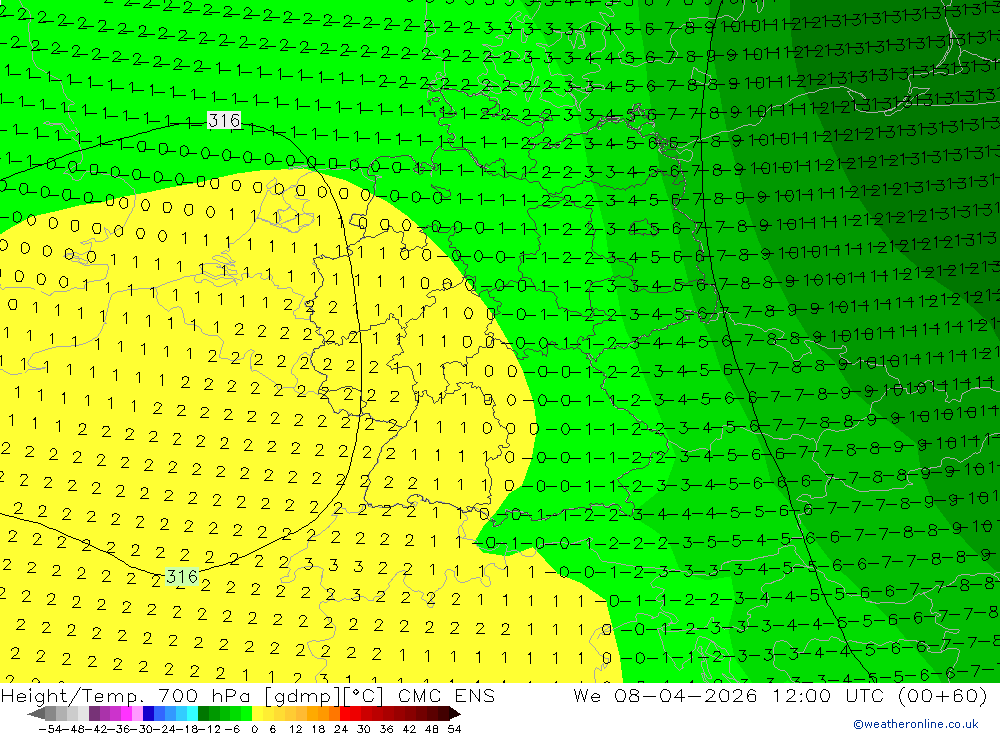Screen dimensions: 1000x733
Task: Click the 'CMC ENS' model label
Action: [446, 695]
